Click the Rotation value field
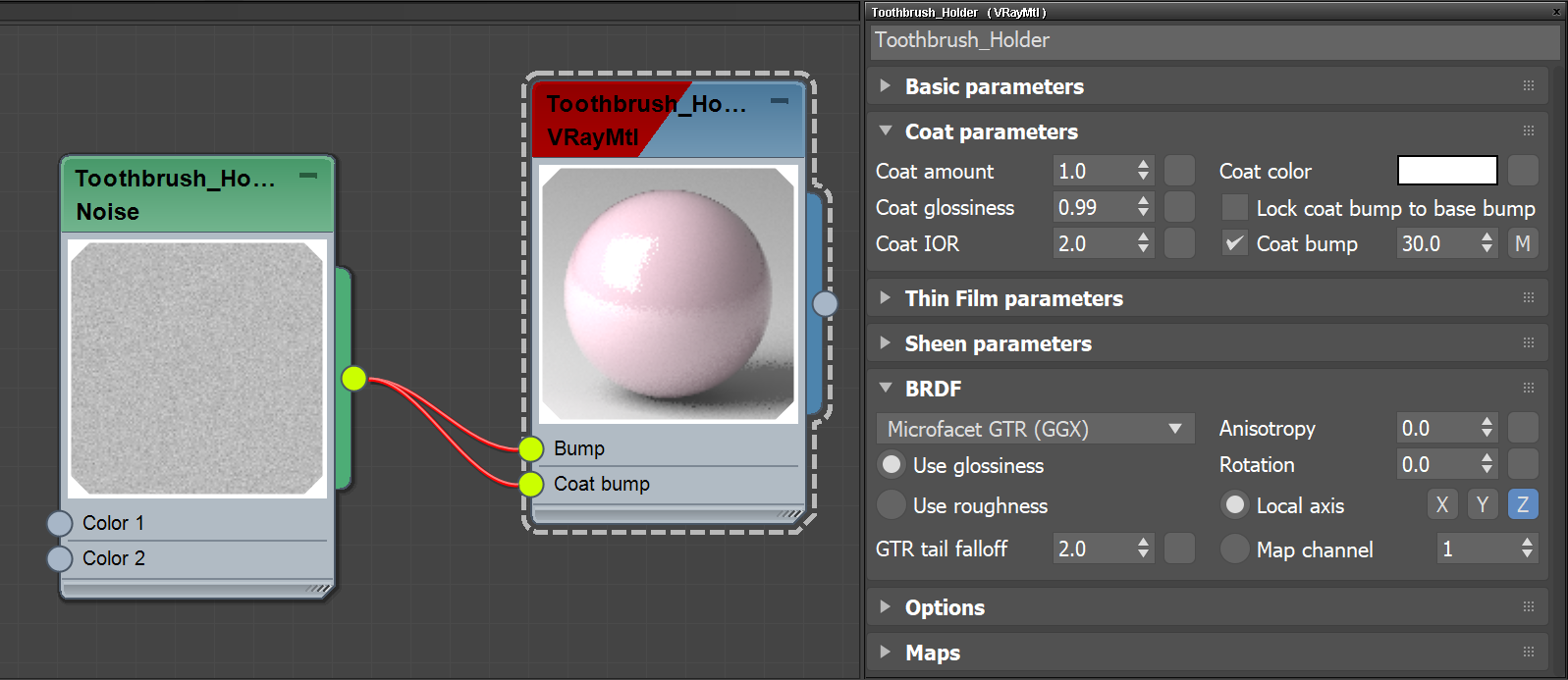 click(1436, 464)
